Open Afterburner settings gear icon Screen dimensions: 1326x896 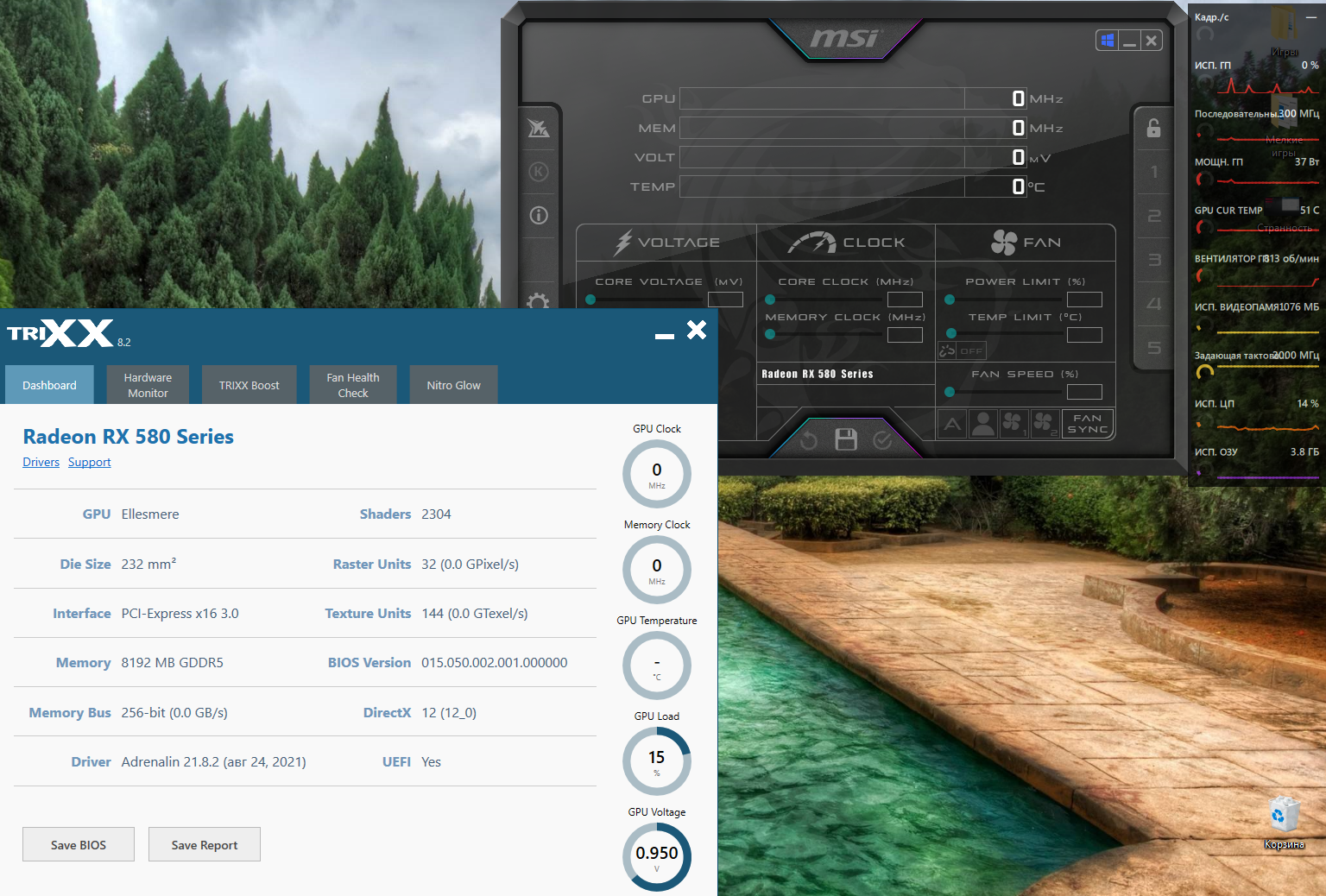pos(539,300)
